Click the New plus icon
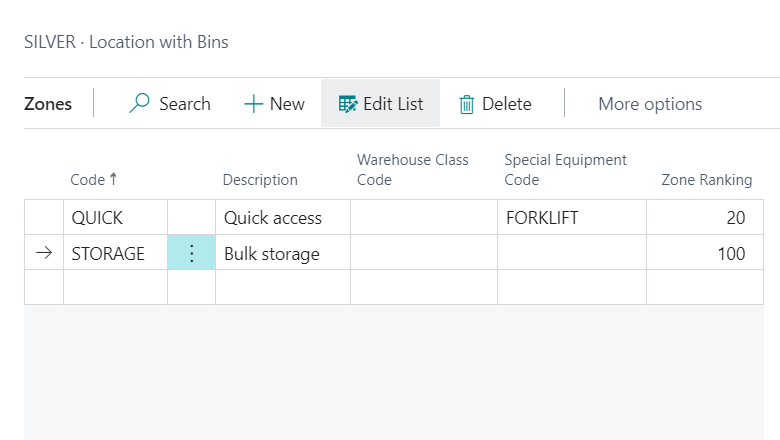Screen dimensions: 780x440 click(254, 104)
